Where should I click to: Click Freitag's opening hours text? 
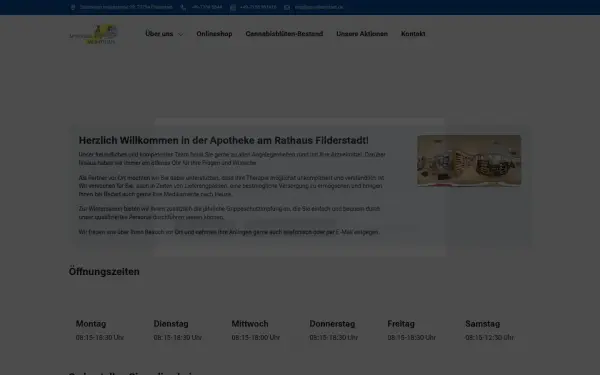(x=412, y=338)
